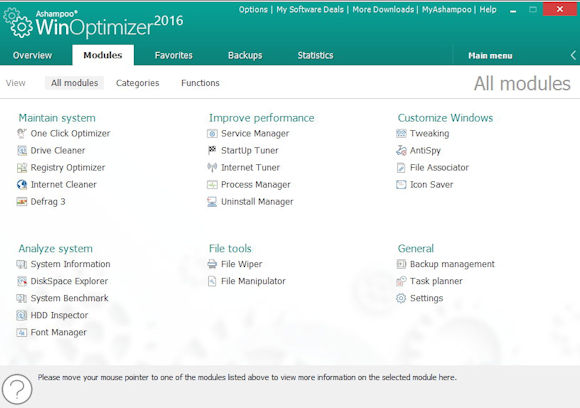
Task: Click the Defrag 3 icon
Action: coord(22,202)
